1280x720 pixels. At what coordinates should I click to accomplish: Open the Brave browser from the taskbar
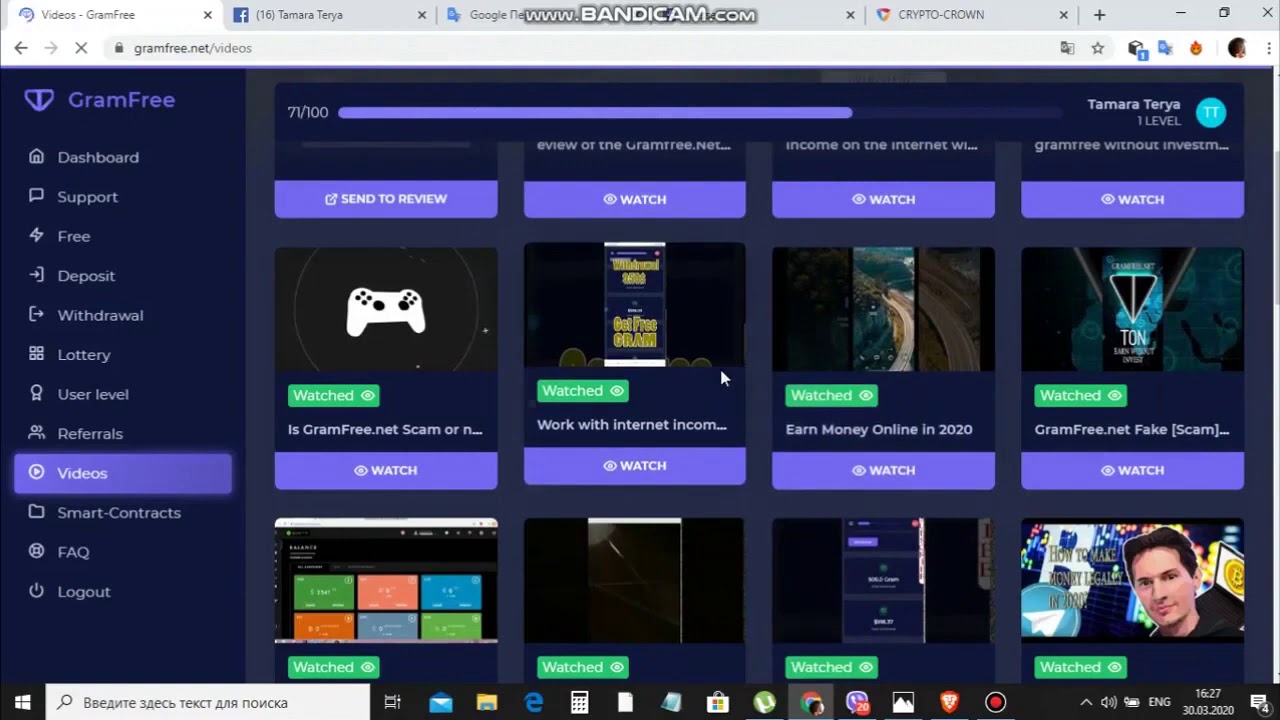(x=949, y=703)
